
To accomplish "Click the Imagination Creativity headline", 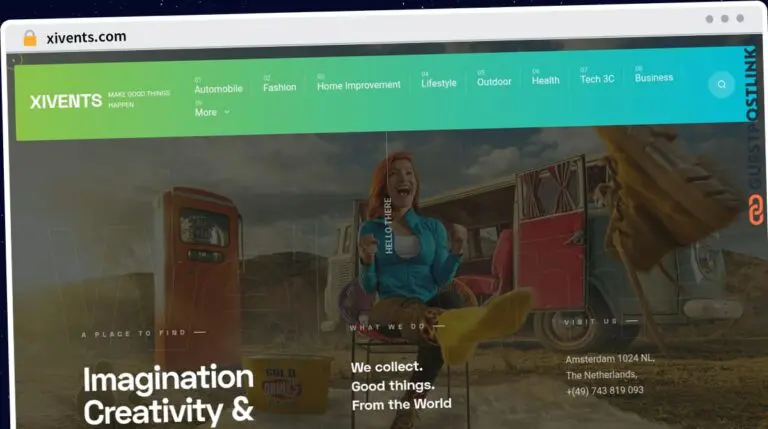I will (168, 394).
